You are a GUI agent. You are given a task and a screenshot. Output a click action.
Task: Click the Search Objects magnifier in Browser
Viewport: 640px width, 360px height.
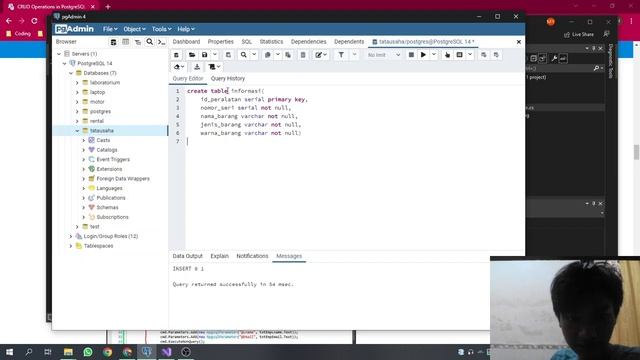pos(150,42)
